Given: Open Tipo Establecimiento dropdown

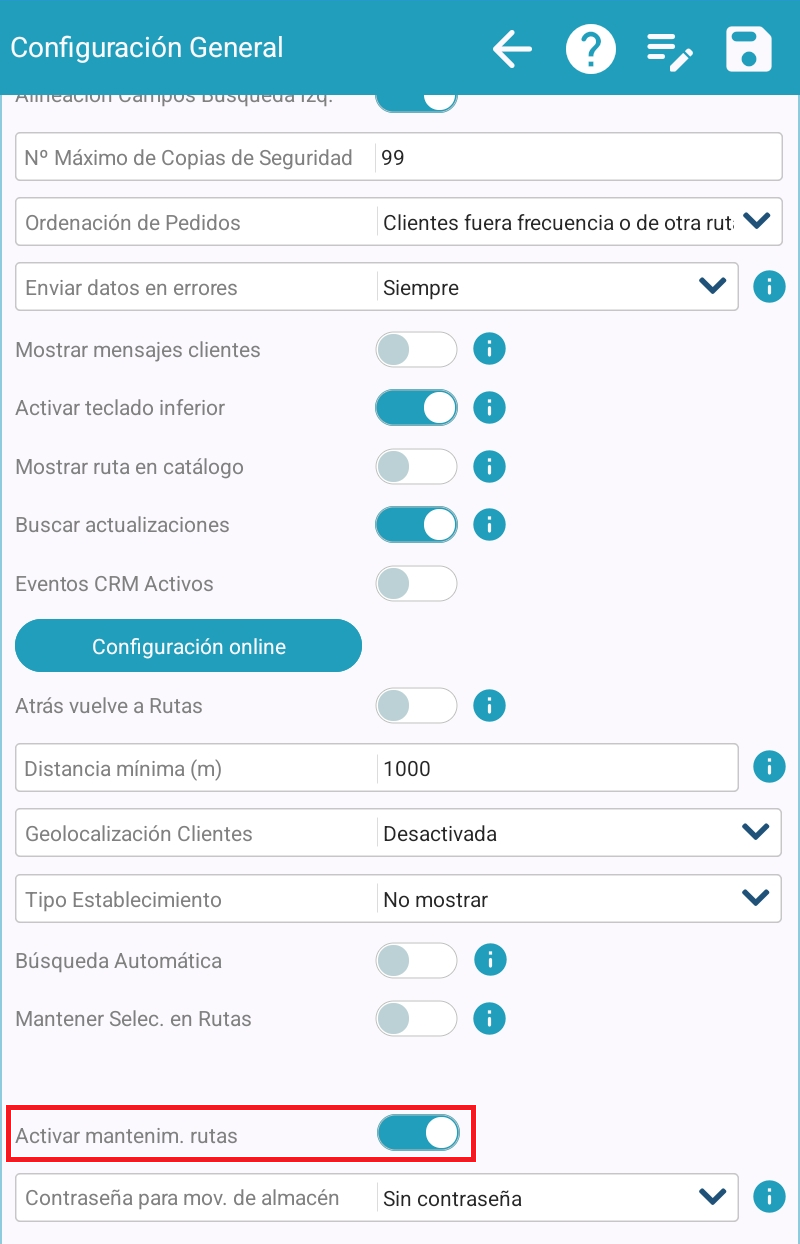Looking at the screenshot, I should tap(756, 898).
